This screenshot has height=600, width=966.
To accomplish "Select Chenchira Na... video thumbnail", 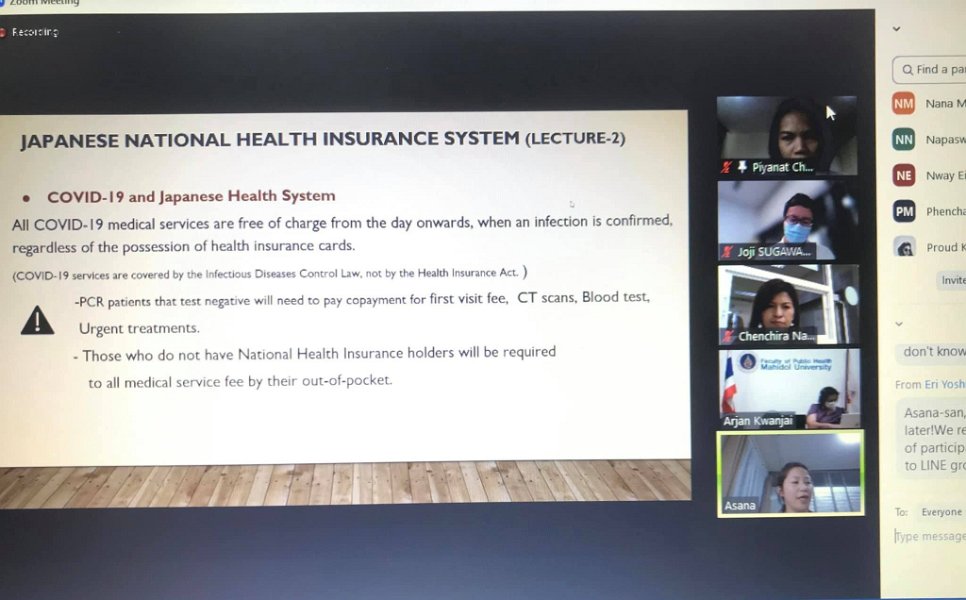I will (x=789, y=304).
